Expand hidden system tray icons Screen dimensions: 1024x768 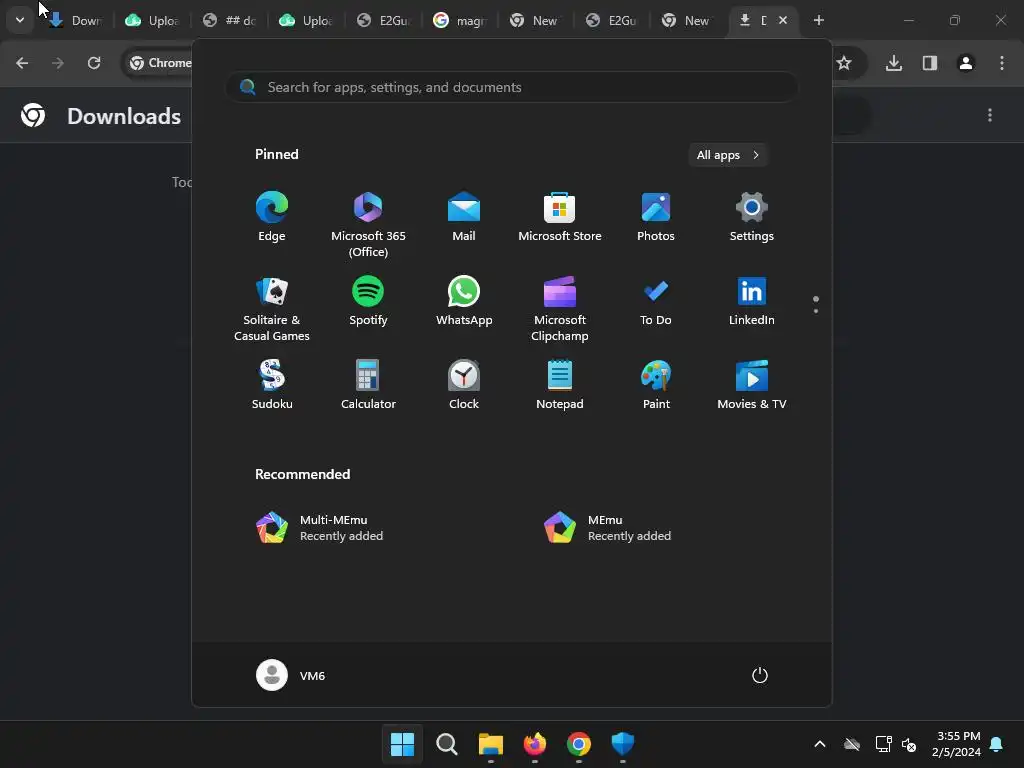820,744
